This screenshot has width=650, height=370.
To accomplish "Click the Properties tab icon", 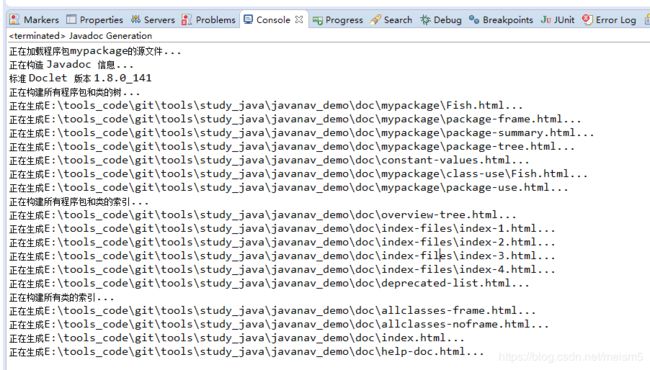I will tap(71, 19).
